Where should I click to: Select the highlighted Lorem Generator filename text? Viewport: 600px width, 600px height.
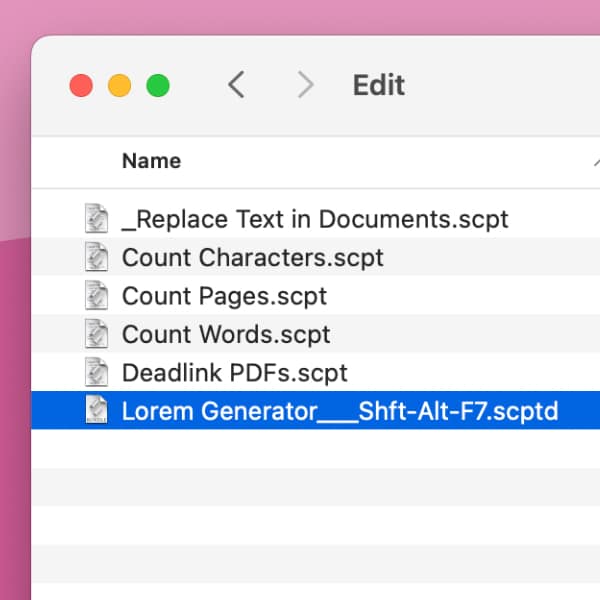pyautogui.click(x=339, y=411)
